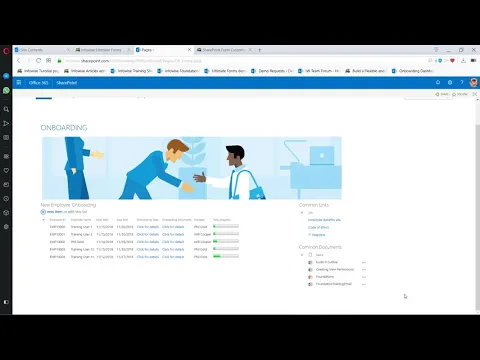Switch to the Site Contents tab
This screenshot has height=360, width=480.
pyautogui.click(x=42, y=50)
